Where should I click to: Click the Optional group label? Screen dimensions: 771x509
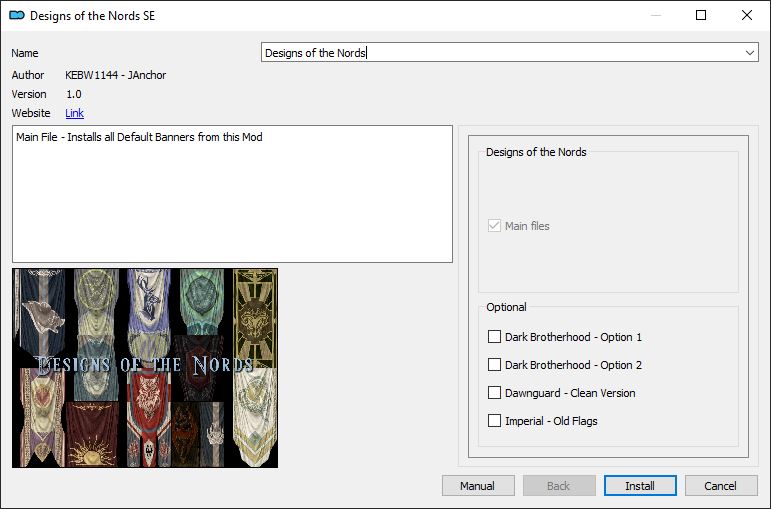506,307
